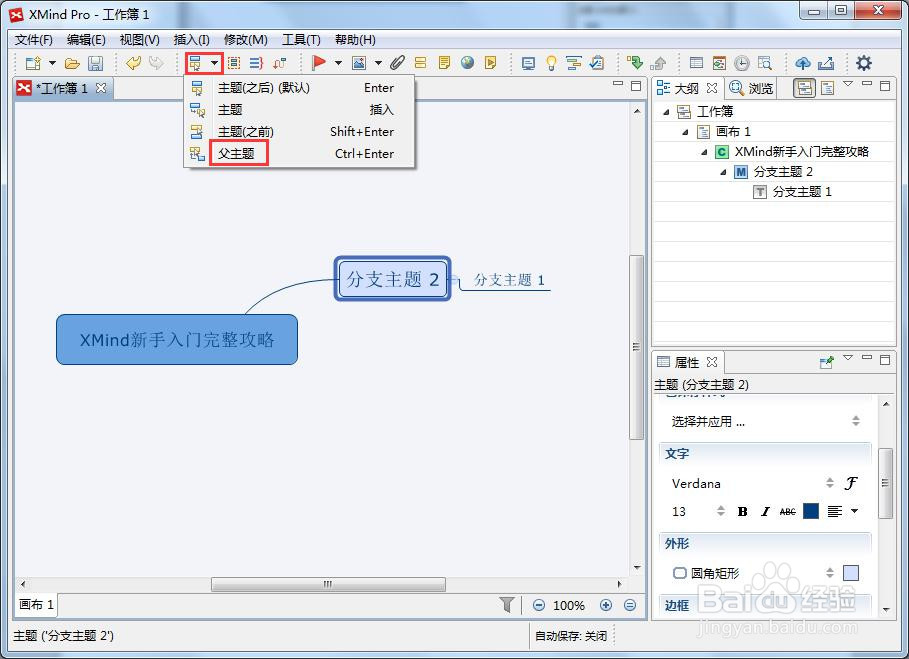Click the zoom in plus button
This screenshot has width=909, height=659.
click(x=606, y=605)
